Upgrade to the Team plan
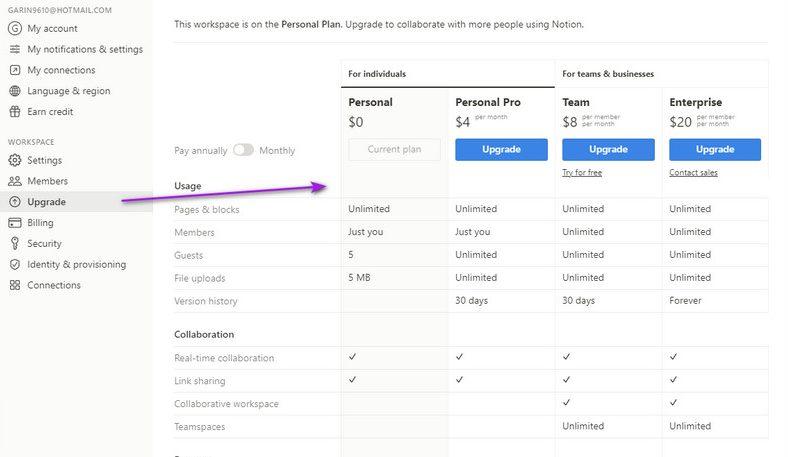788x457 pixels. tap(608, 149)
